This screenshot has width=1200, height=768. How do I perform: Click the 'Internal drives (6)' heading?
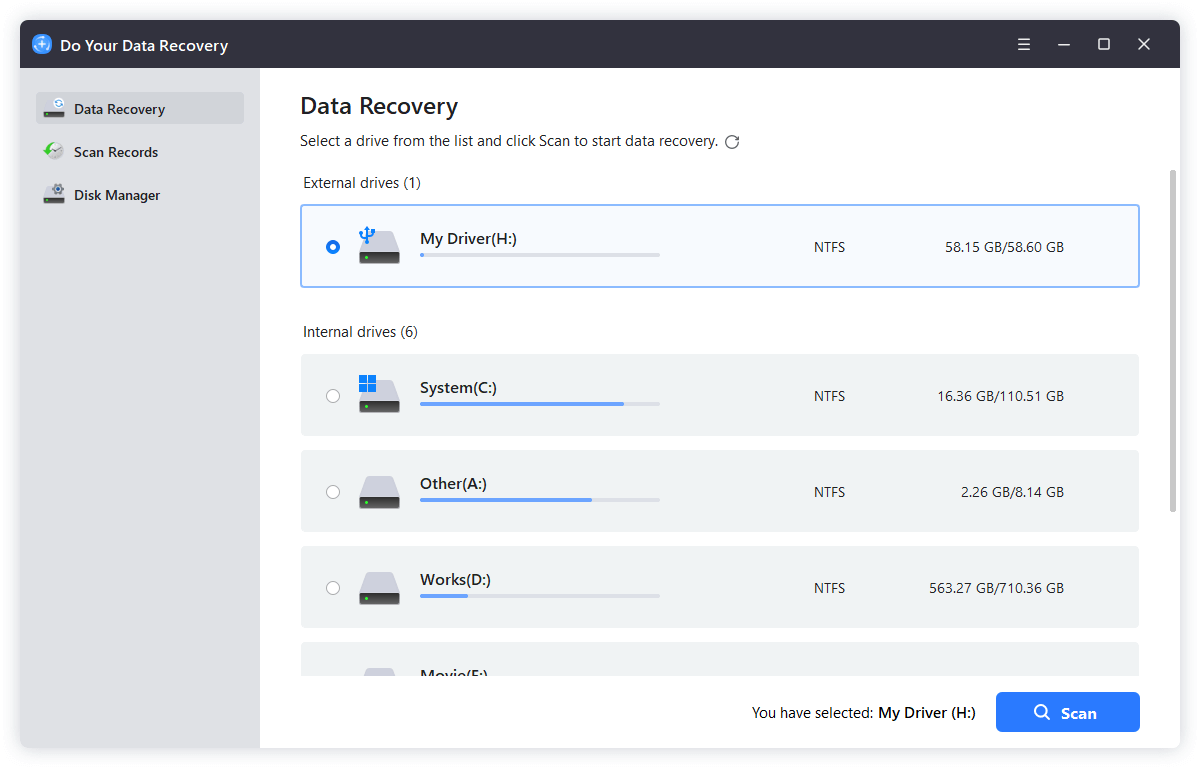pyautogui.click(x=360, y=332)
